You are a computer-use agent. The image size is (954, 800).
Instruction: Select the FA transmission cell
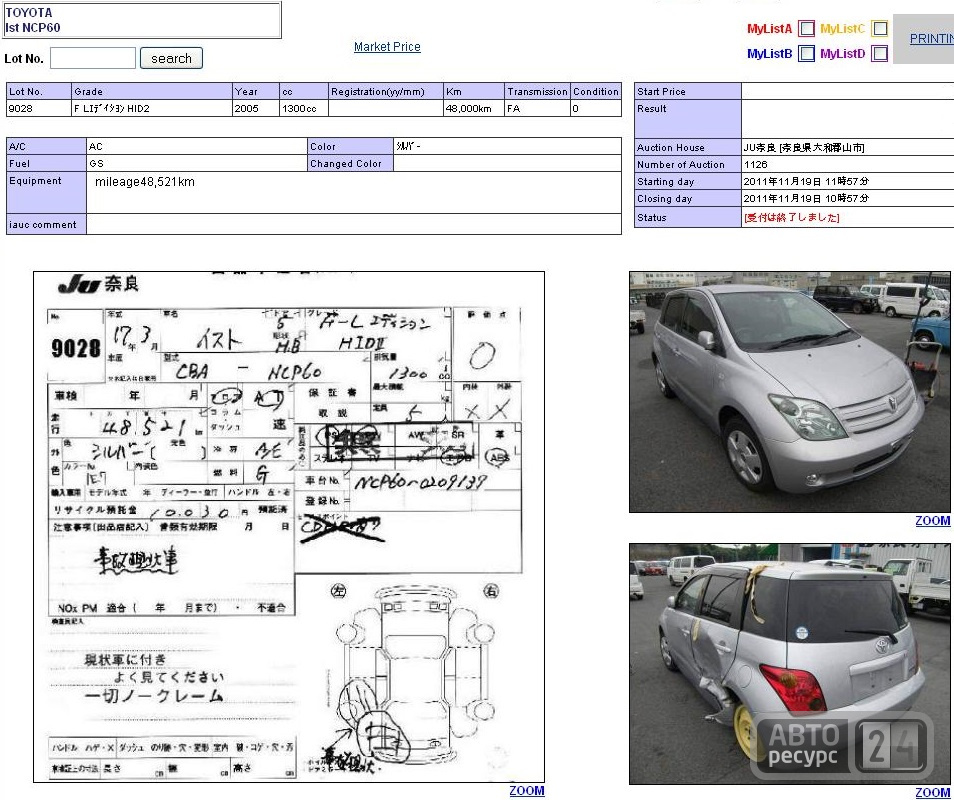[538, 108]
